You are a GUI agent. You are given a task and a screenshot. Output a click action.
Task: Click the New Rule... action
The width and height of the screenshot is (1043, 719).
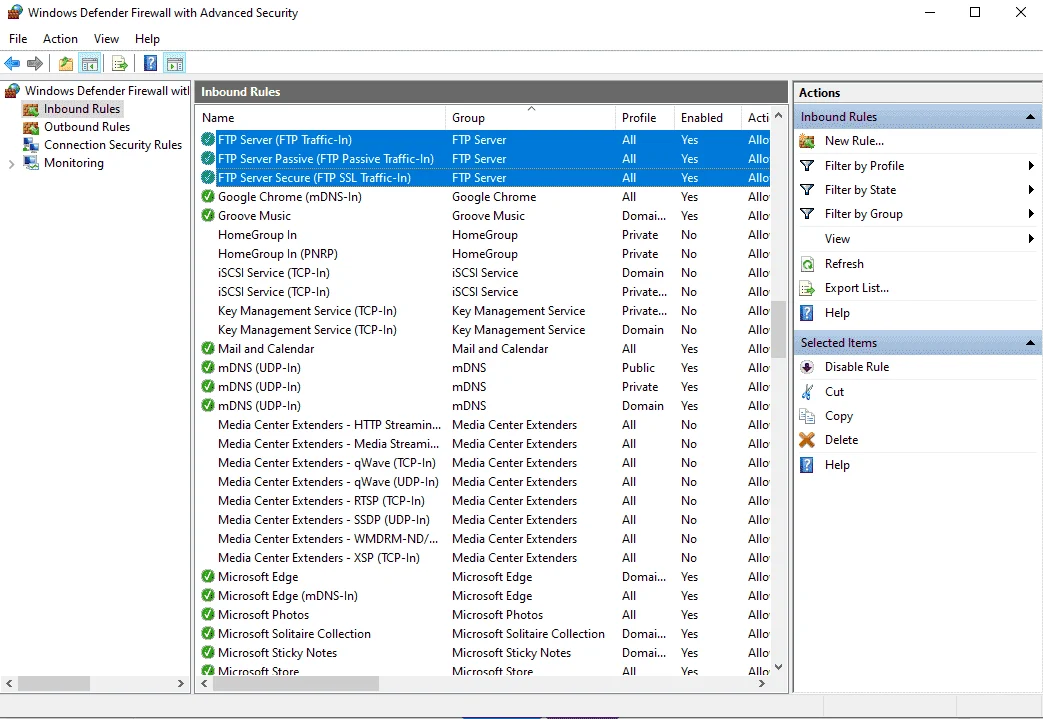(854, 141)
